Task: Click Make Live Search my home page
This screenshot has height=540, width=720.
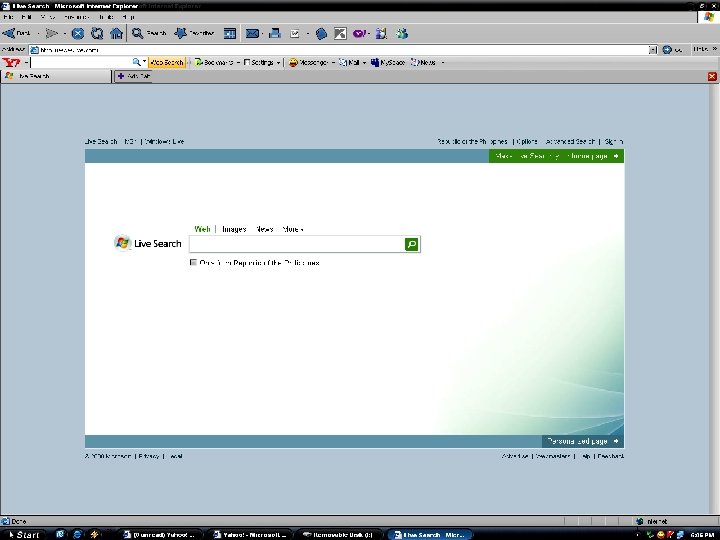Action: (557, 156)
